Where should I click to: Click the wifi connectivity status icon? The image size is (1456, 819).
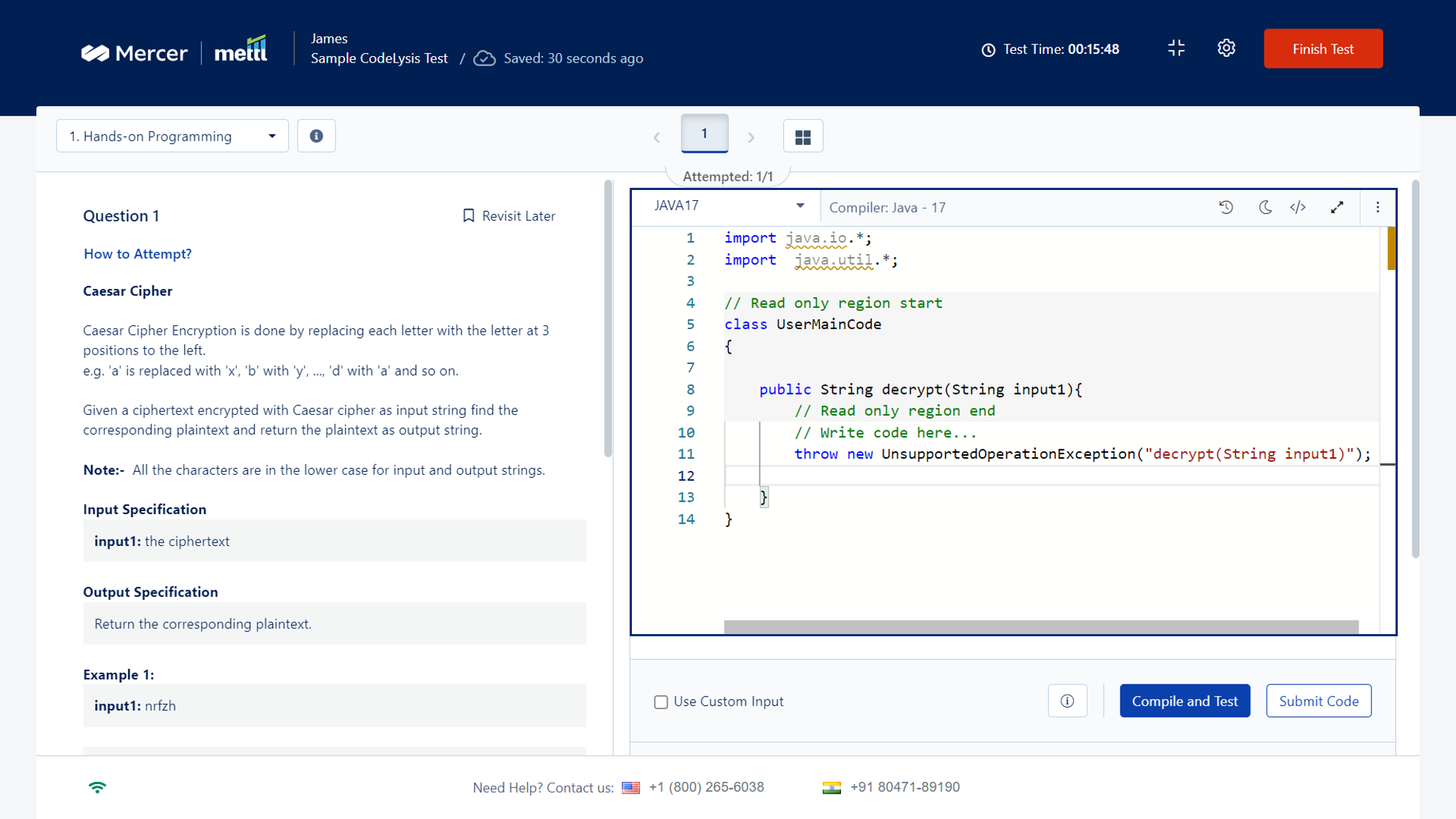[x=97, y=787]
